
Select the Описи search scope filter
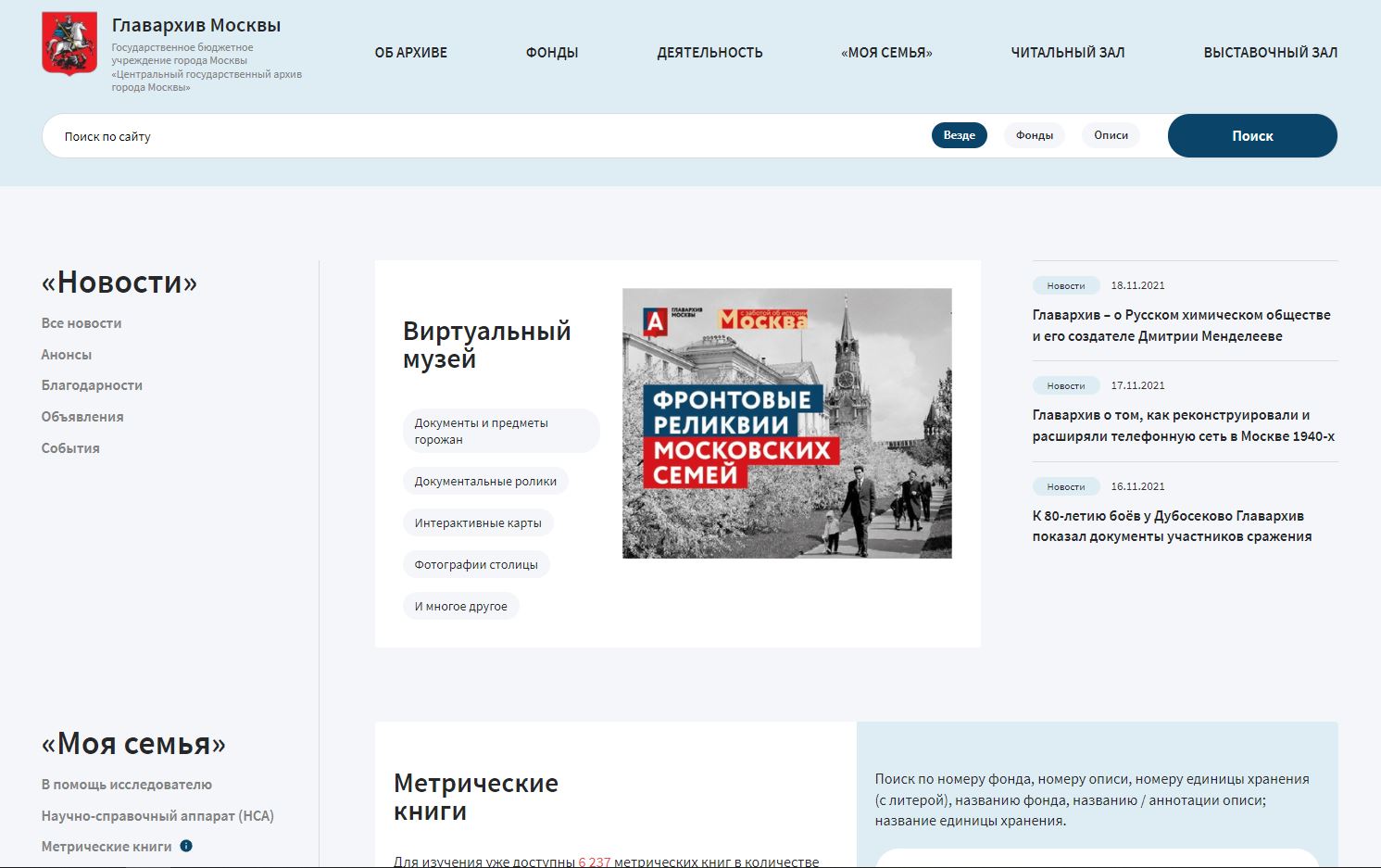[x=1111, y=135]
